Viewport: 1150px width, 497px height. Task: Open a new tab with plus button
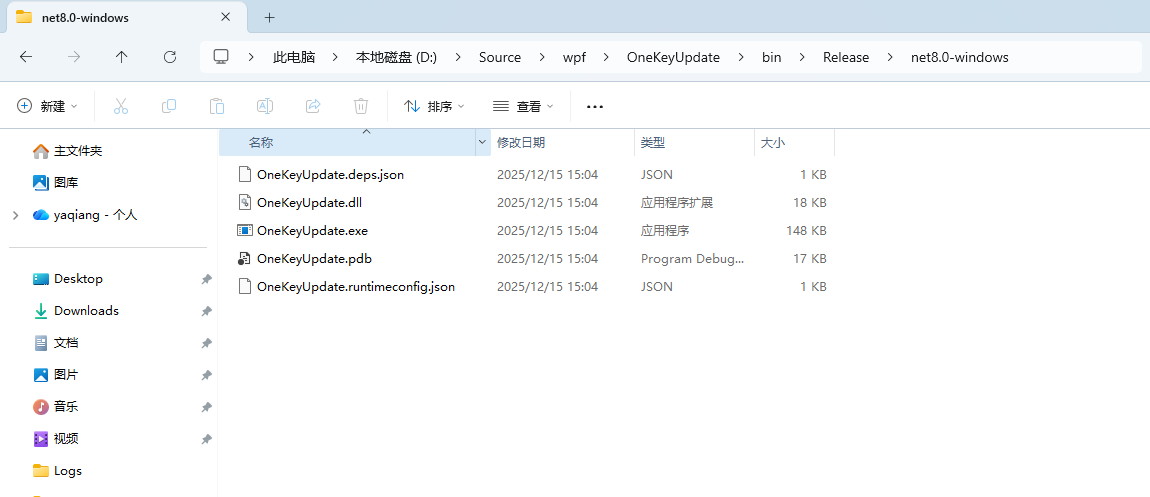[269, 18]
